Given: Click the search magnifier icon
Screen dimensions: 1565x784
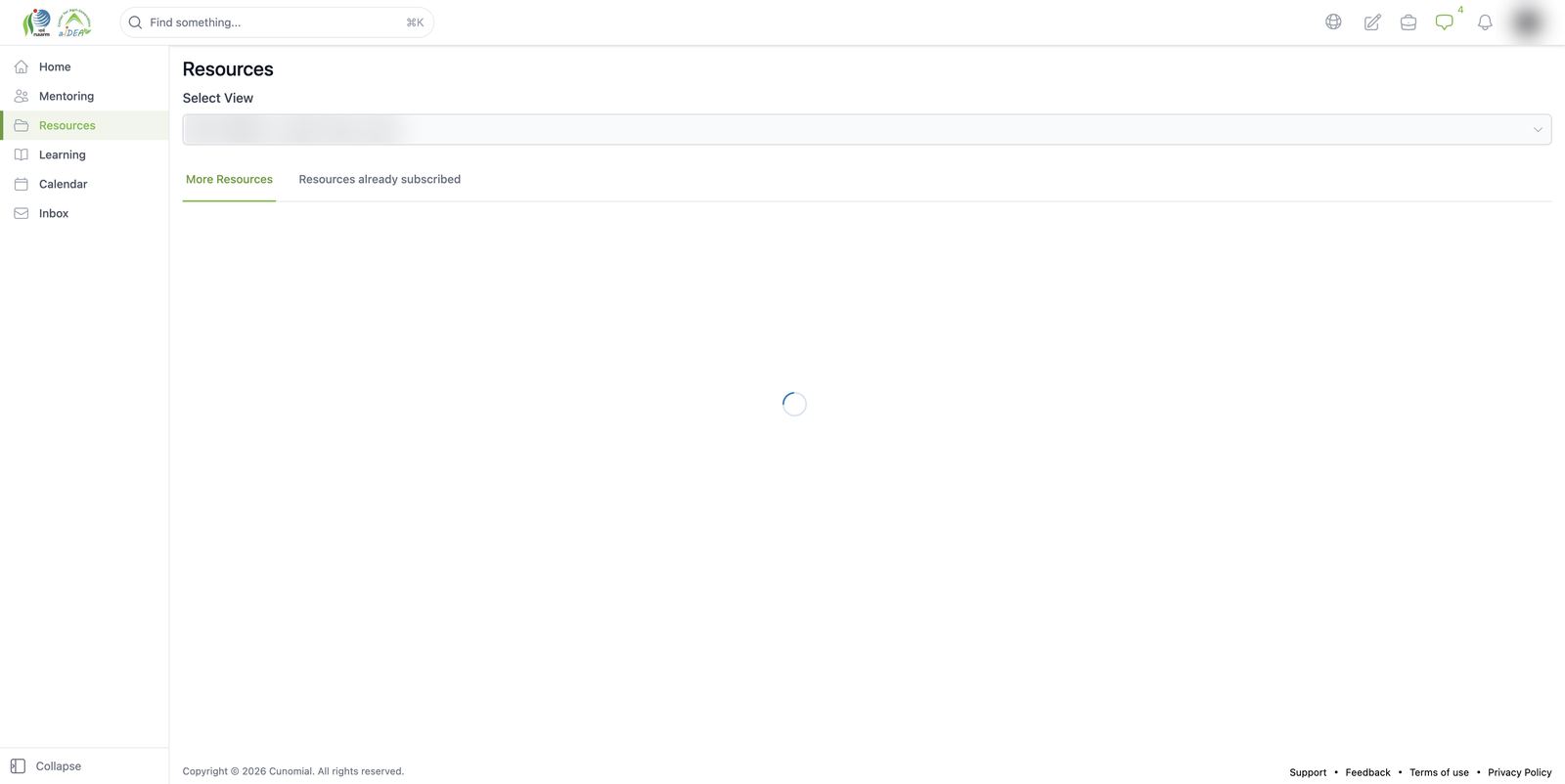Looking at the screenshot, I should [x=136, y=22].
